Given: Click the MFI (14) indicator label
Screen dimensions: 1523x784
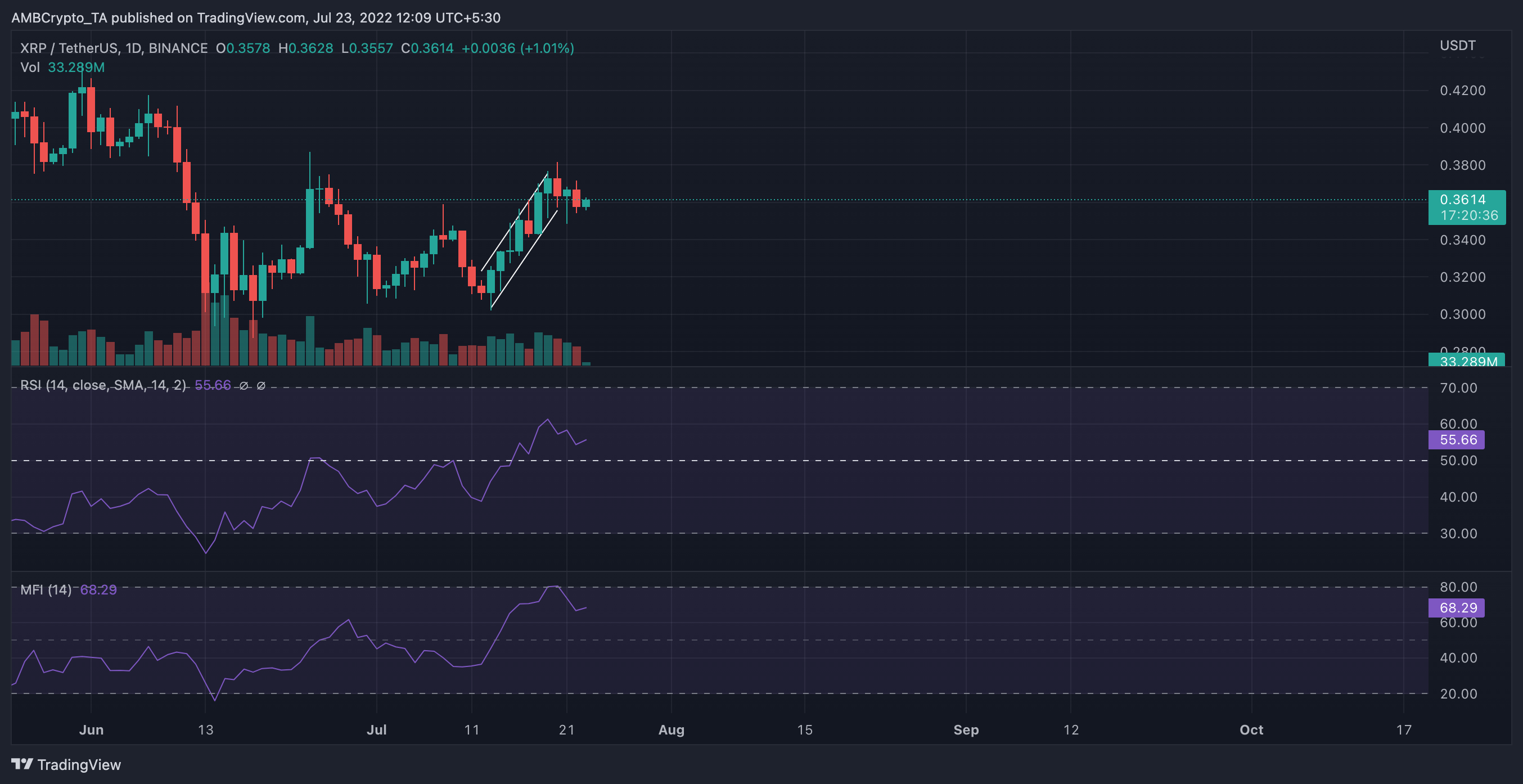Looking at the screenshot, I should click(x=46, y=589).
